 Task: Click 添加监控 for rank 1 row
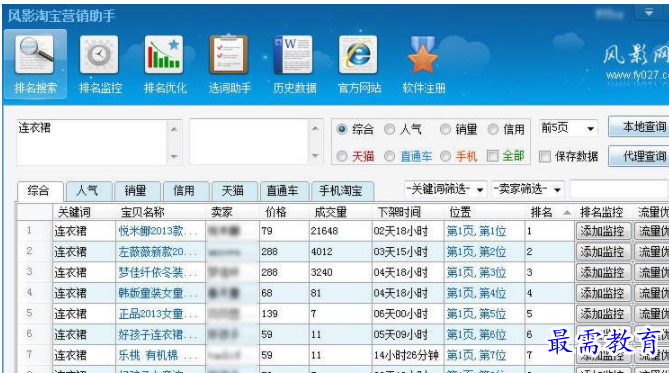tap(603, 231)
